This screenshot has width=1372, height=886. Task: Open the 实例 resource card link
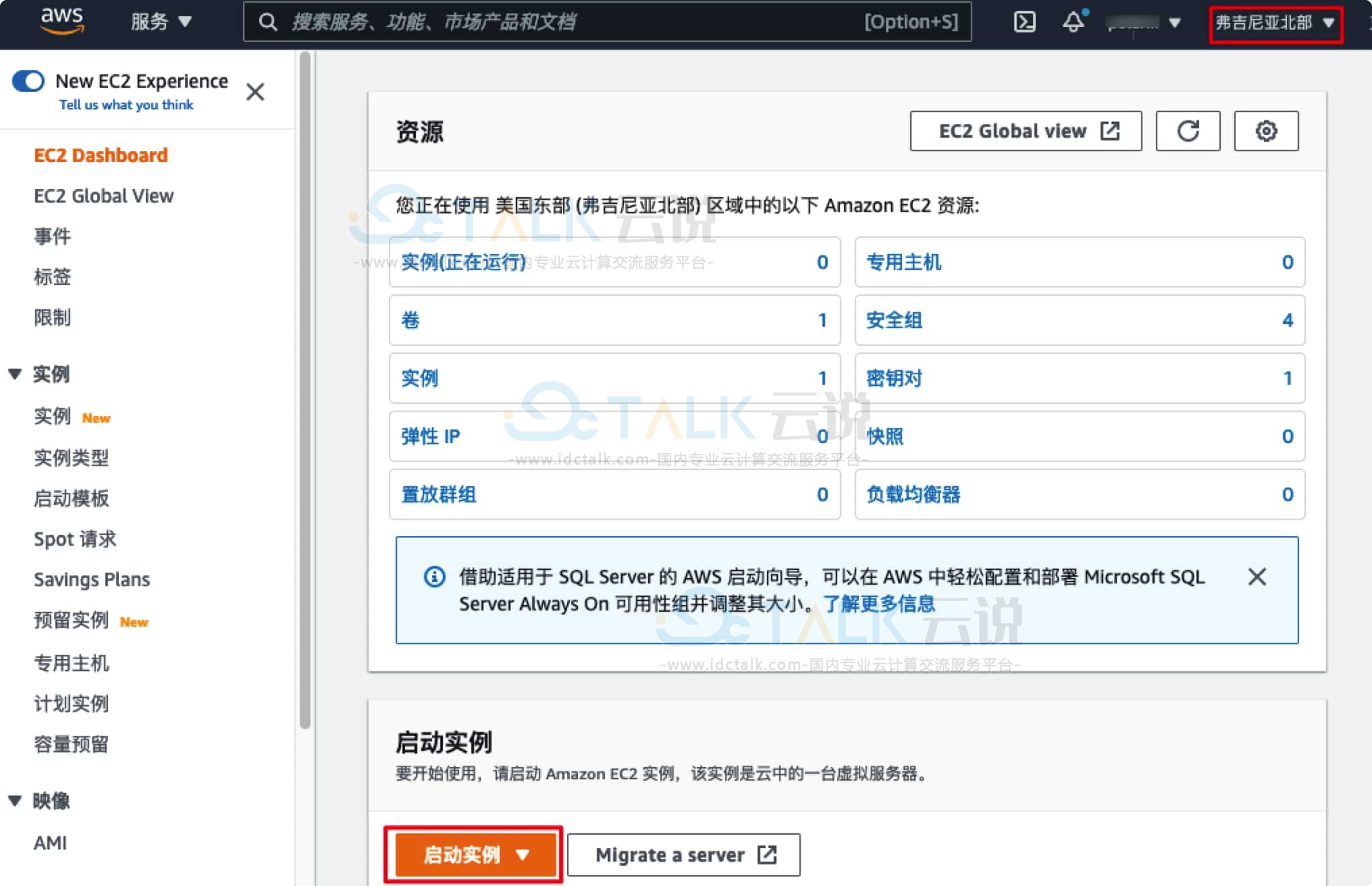click(x=419, y=378)
